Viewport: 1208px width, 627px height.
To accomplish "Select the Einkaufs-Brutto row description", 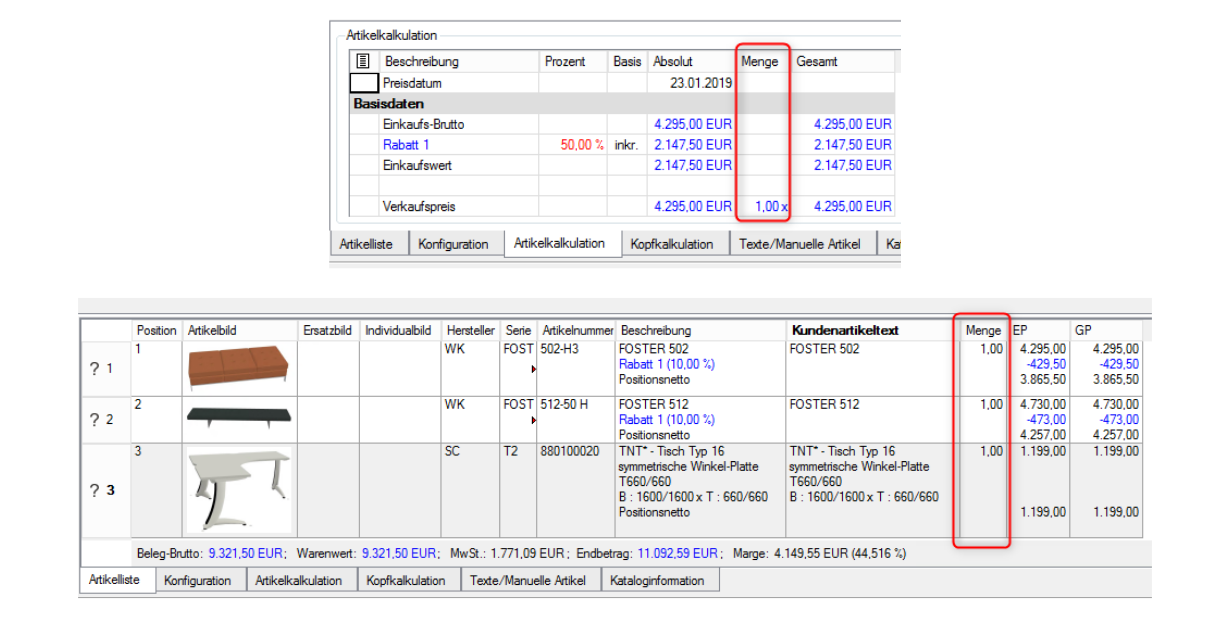I will 423,125.
